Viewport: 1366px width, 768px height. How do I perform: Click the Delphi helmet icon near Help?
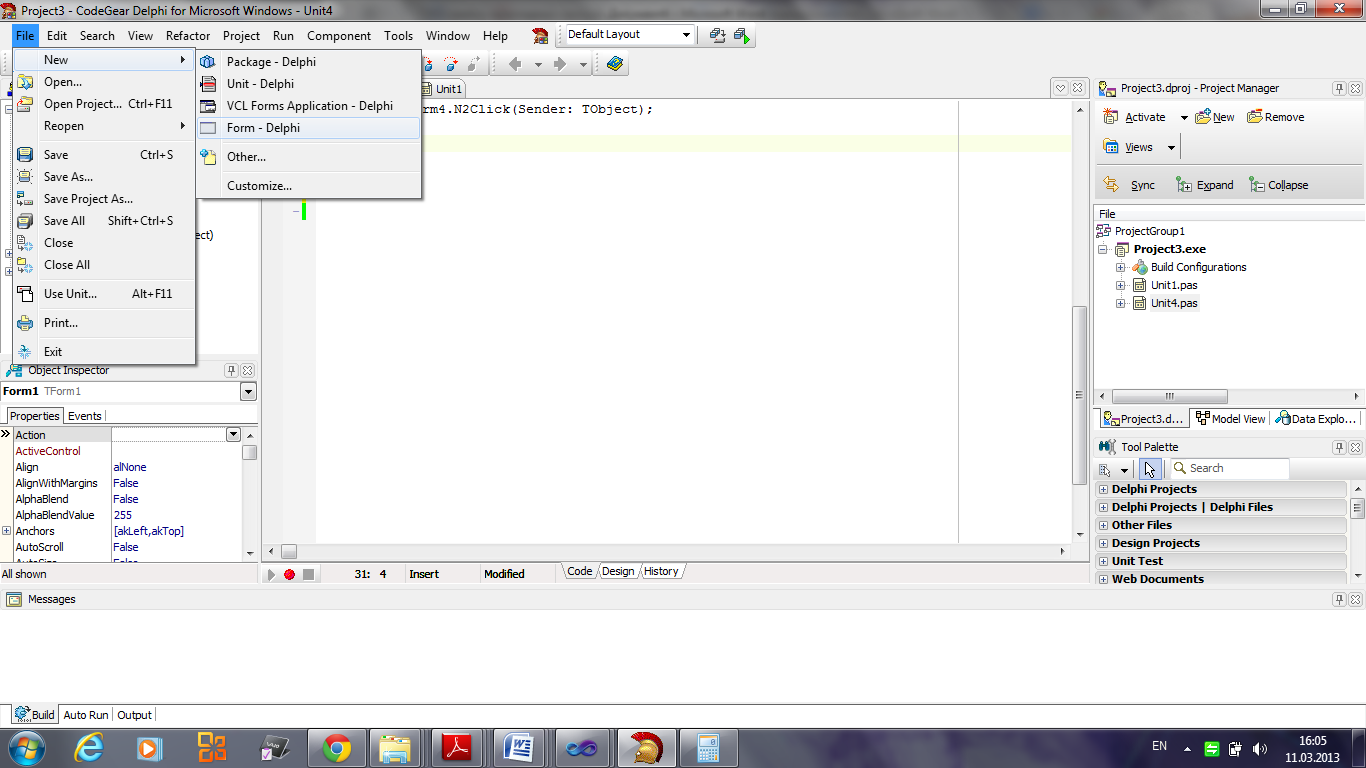pyautogui.click(x=540, y=36)
